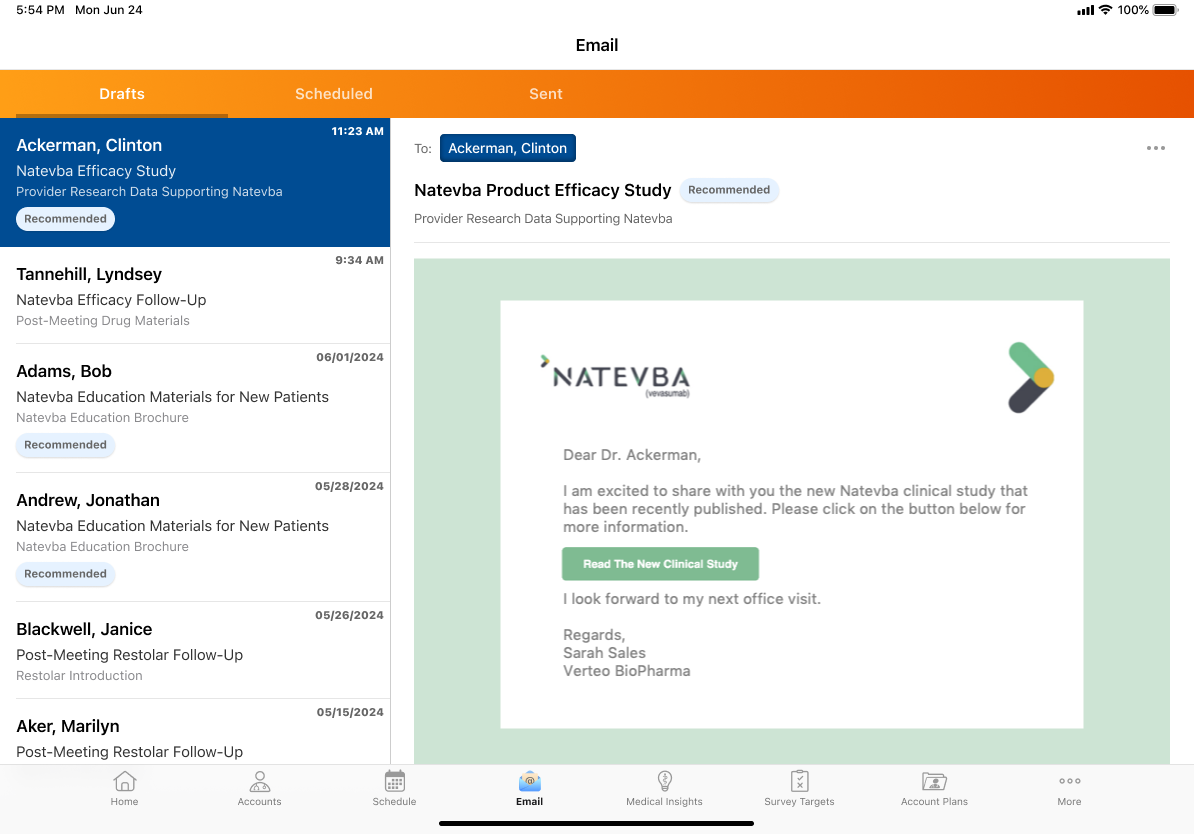1194x834 pixels.
Task: Open the Blackwell, Janice Restolar draft
Action: [195, 650]
